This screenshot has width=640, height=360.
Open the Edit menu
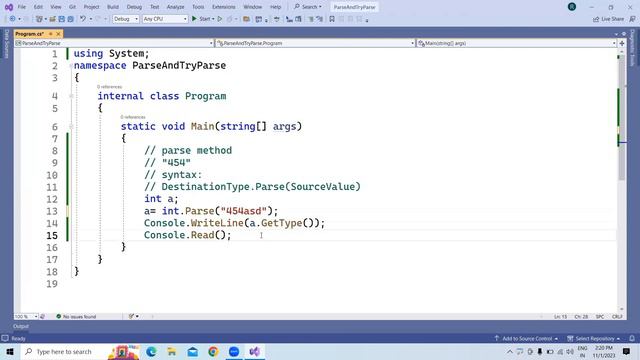[38, 7]
